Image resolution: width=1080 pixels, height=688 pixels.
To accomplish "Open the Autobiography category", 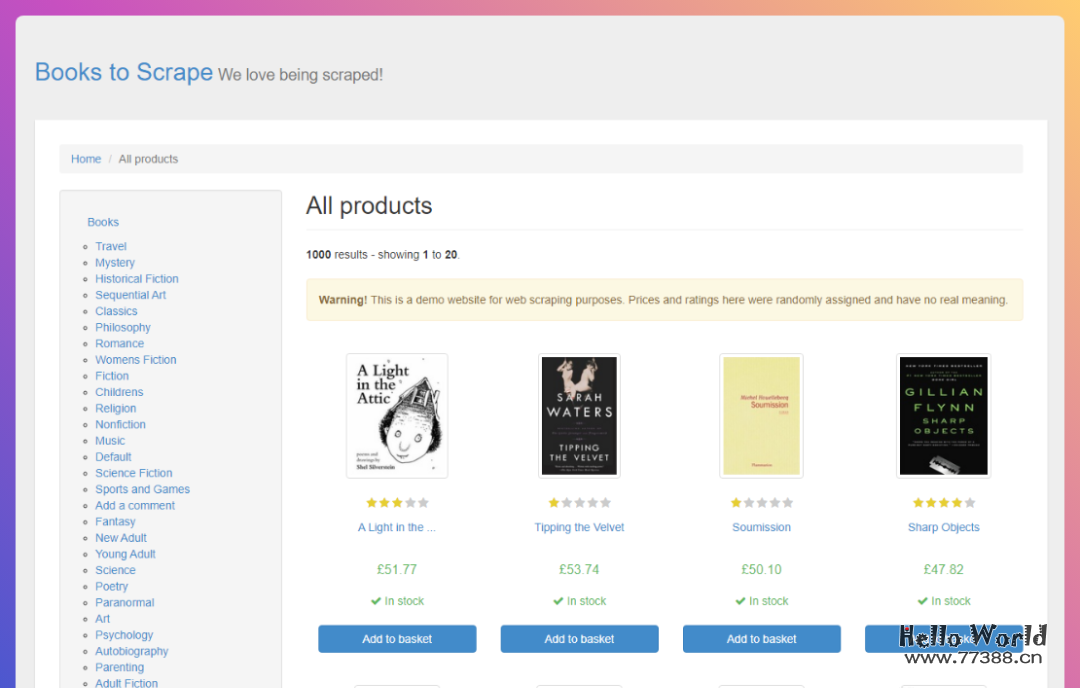I will (132, 651).
